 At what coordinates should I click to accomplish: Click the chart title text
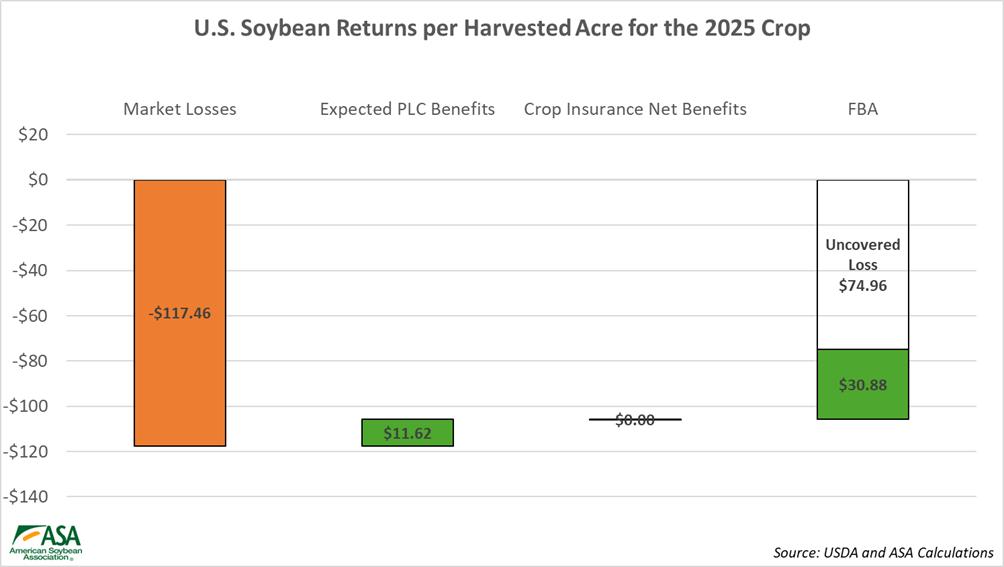(501, 29)
